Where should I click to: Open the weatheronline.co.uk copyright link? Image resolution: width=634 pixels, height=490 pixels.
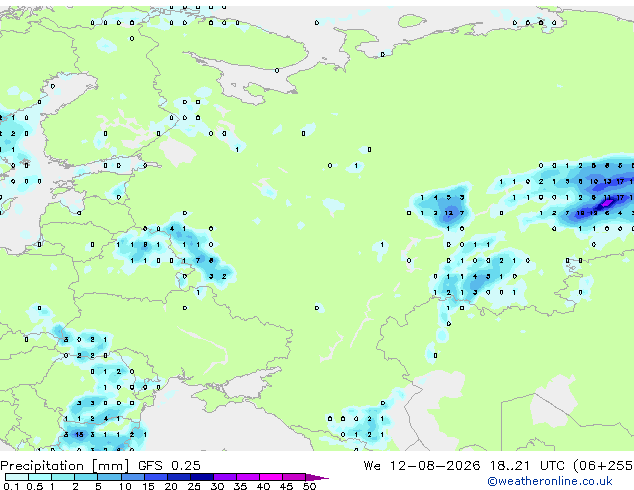point(550,481)
